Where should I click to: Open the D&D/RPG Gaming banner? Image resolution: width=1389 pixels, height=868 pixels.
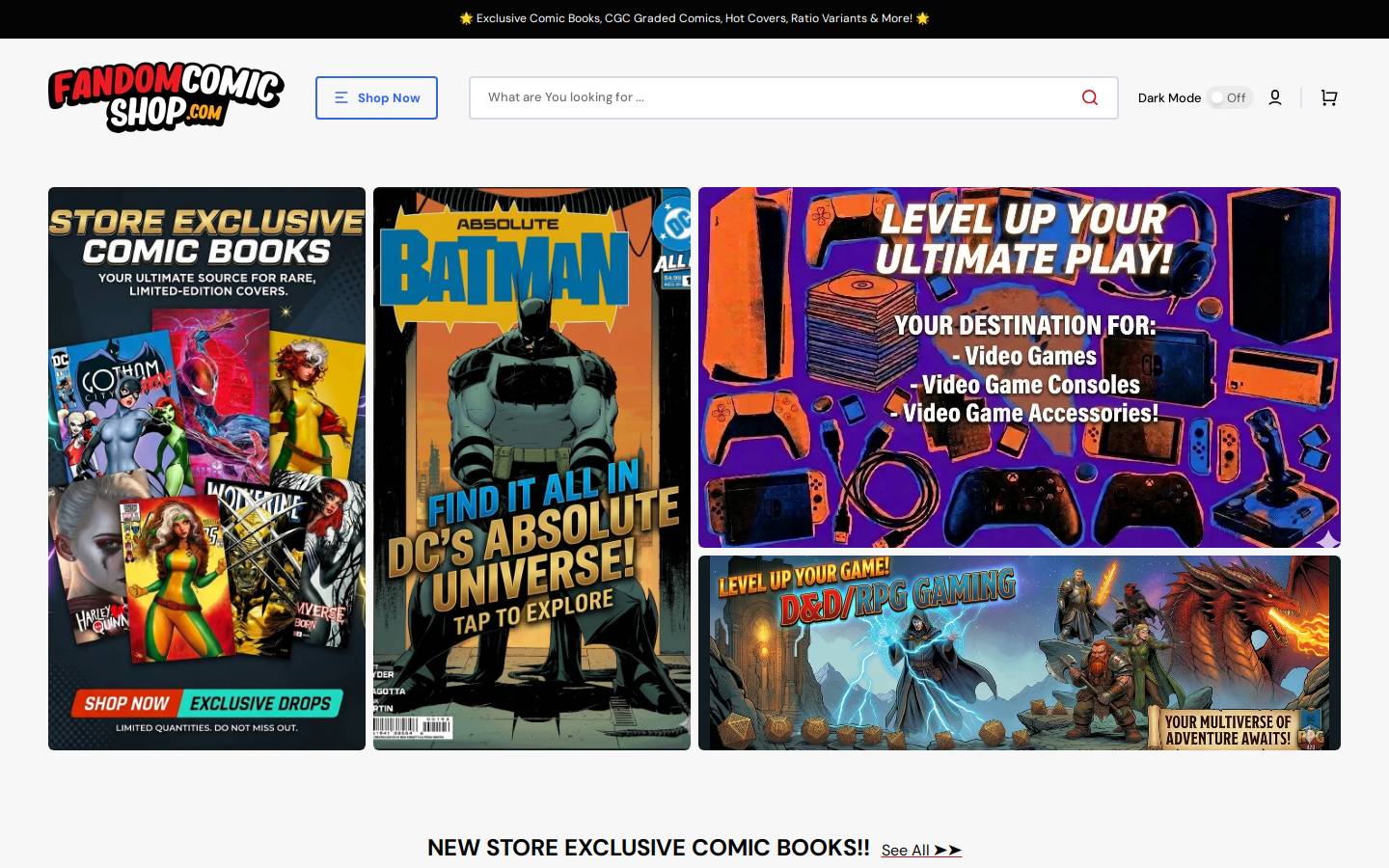(1020, 653)
